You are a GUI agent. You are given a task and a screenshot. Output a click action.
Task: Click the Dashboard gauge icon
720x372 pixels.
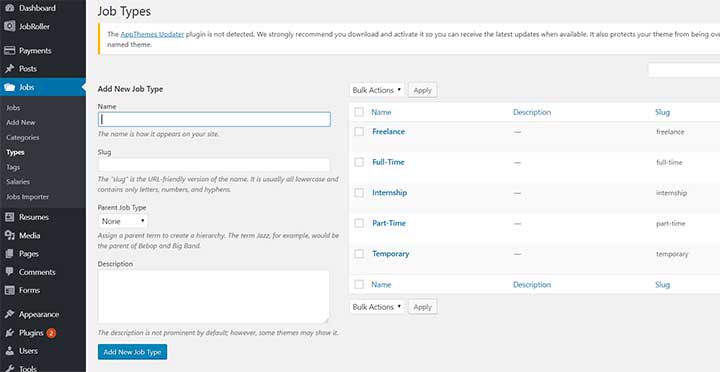pos(9,8)
